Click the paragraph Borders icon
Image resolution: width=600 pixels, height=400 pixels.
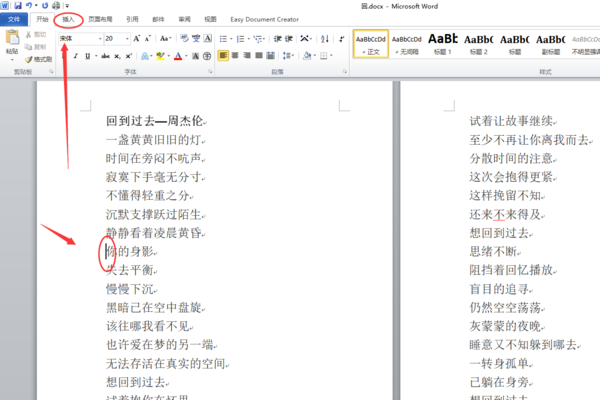[x=324, y=56]
